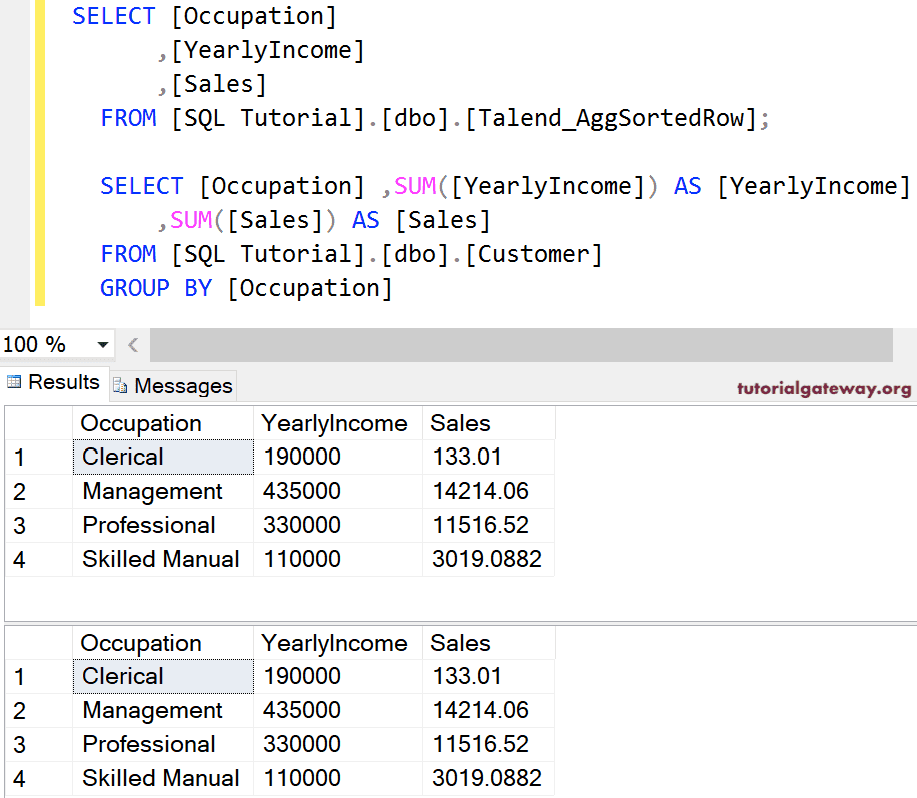Image resolution: width=917 pixels, height=798 pixels.
Task: Select the 3019.0882 cell in the second grid
Action: click(486, 778)
